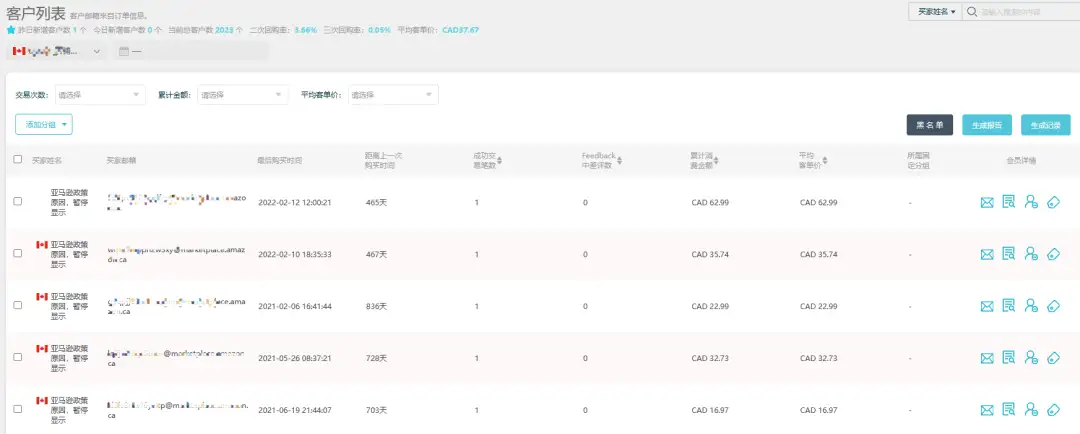Screen dimensions: 1080x434
Task: Click the tag icon in the CAD 32.73 row
Action: pos(1053,358)
